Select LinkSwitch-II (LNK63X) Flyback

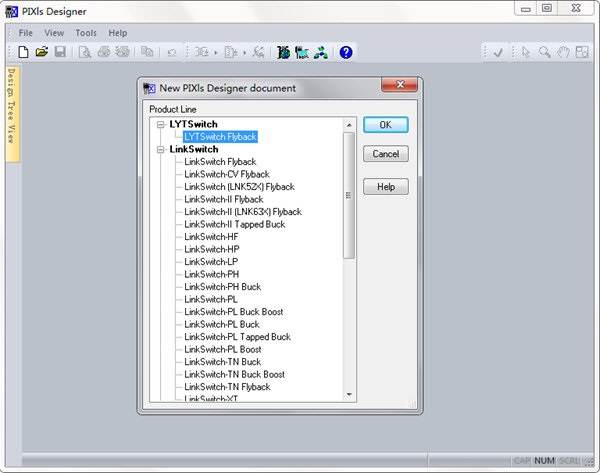click(x=243, y=212)
